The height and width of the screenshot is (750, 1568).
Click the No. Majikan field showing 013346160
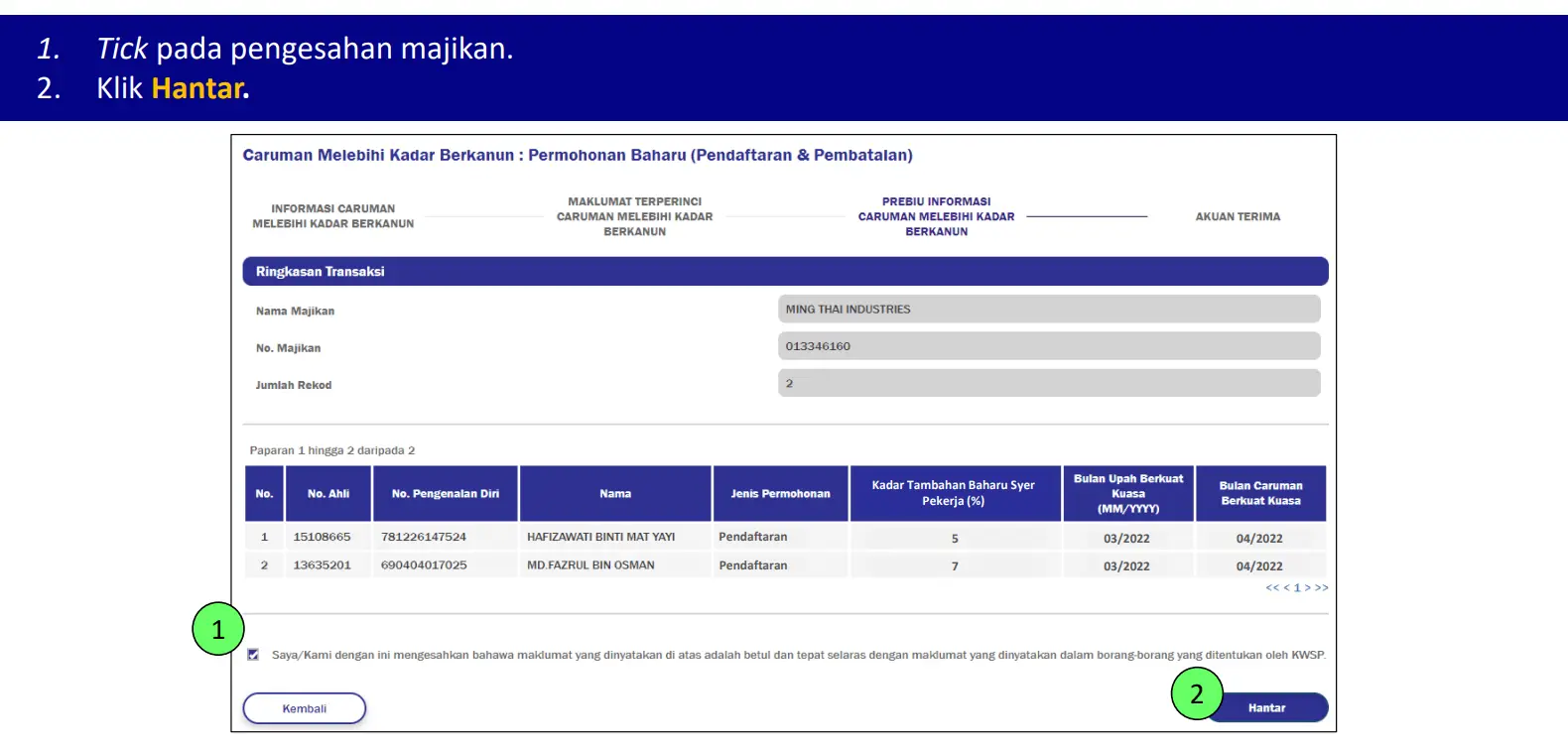coord(1049,346)
